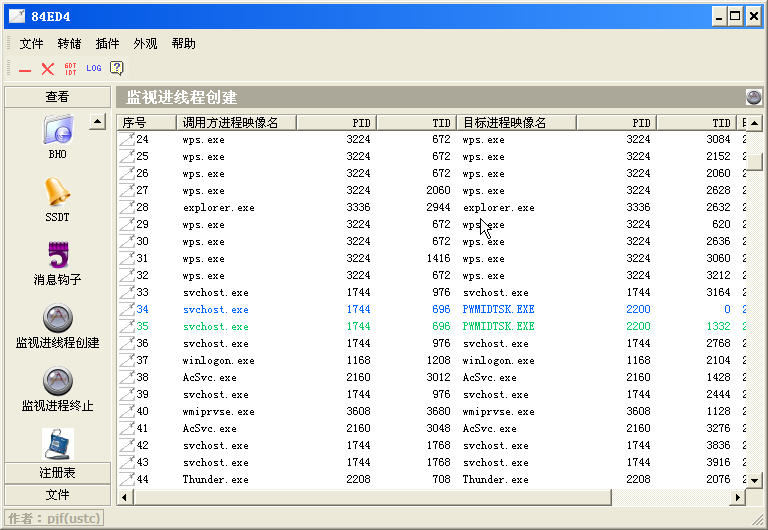Click the row icon for entry 24

click(127, 139)
